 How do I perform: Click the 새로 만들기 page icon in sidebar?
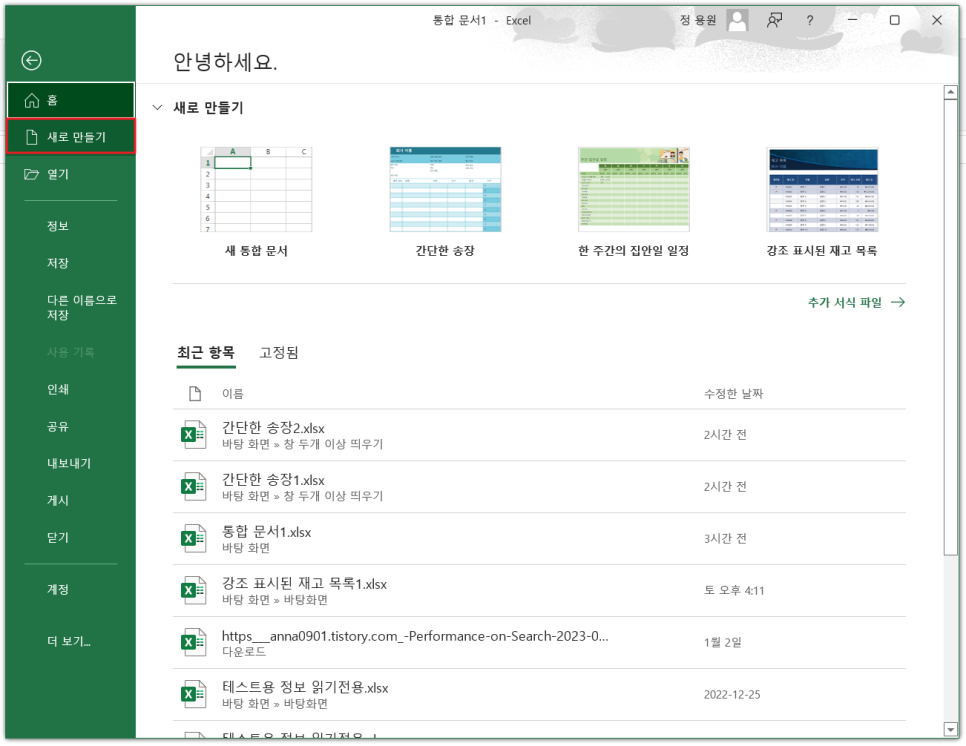pos(31,137)
